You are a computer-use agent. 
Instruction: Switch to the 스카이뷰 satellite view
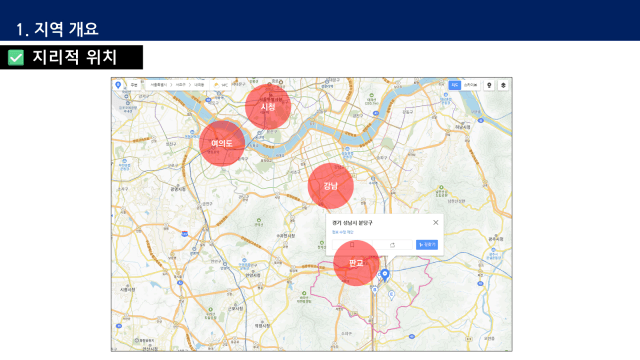pos(470,85)
